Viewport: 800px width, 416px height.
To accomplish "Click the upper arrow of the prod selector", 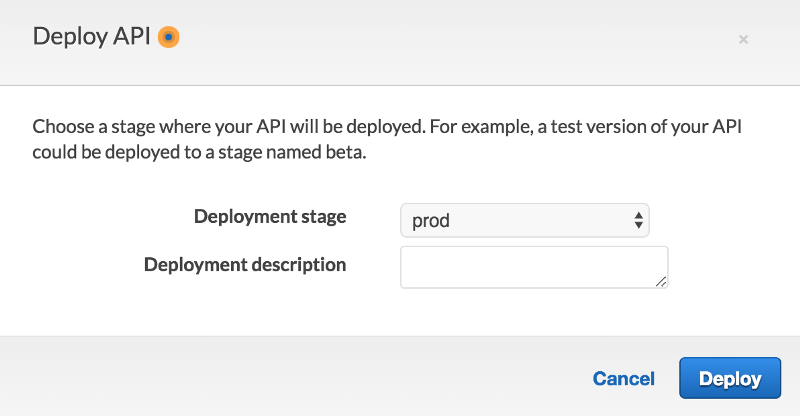I will click(638, 215).
